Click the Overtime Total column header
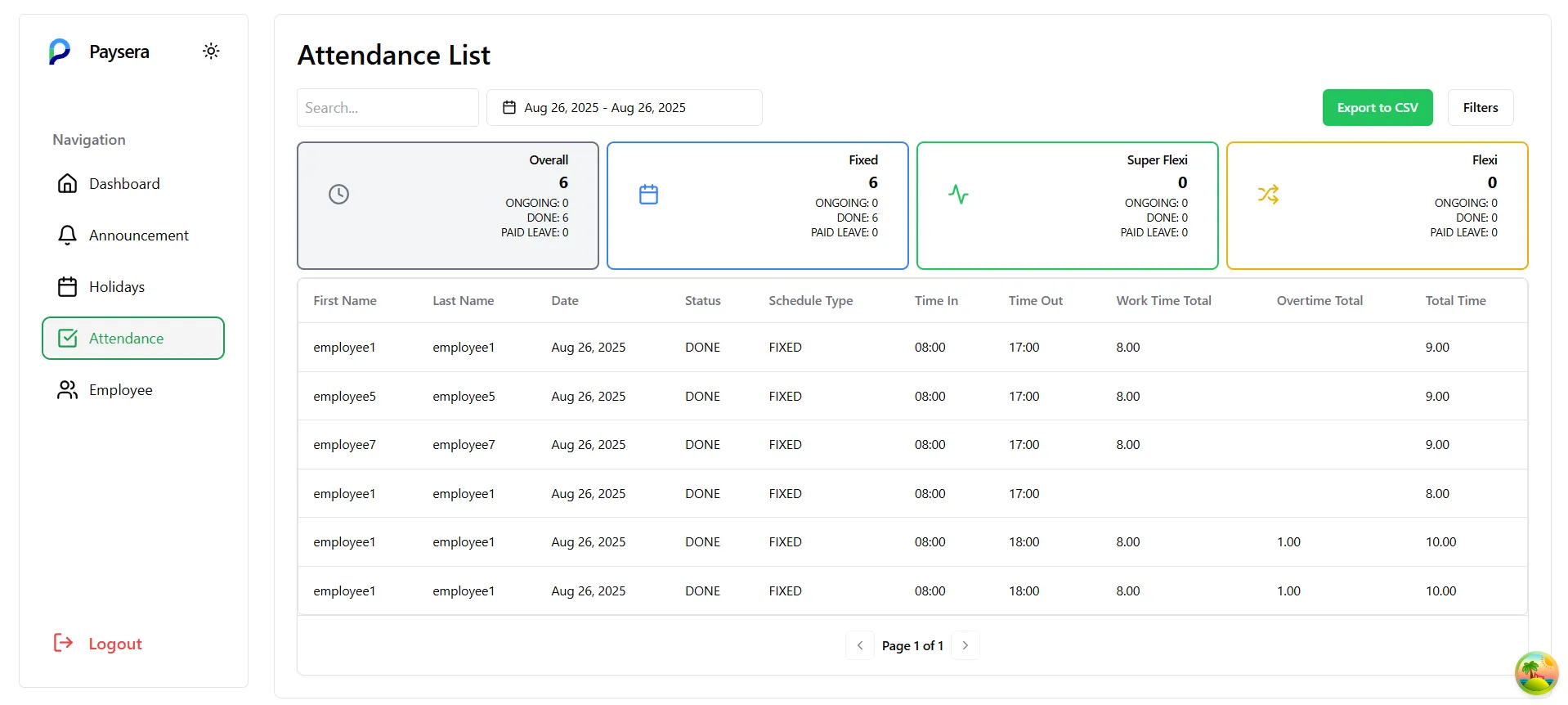The height and width of the screenshot is (705, 1568). [1319, 301]
